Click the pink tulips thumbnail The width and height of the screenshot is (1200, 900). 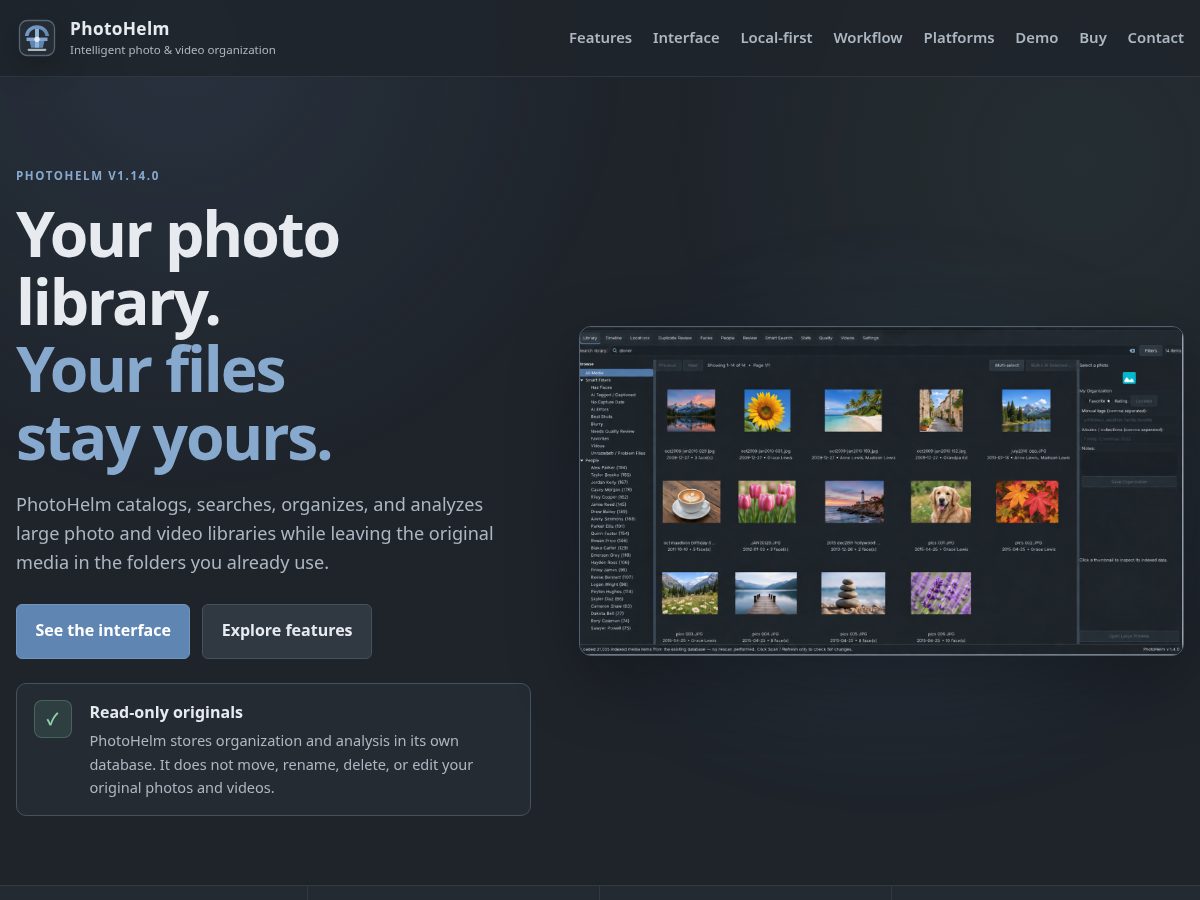[x=767, y=501]
